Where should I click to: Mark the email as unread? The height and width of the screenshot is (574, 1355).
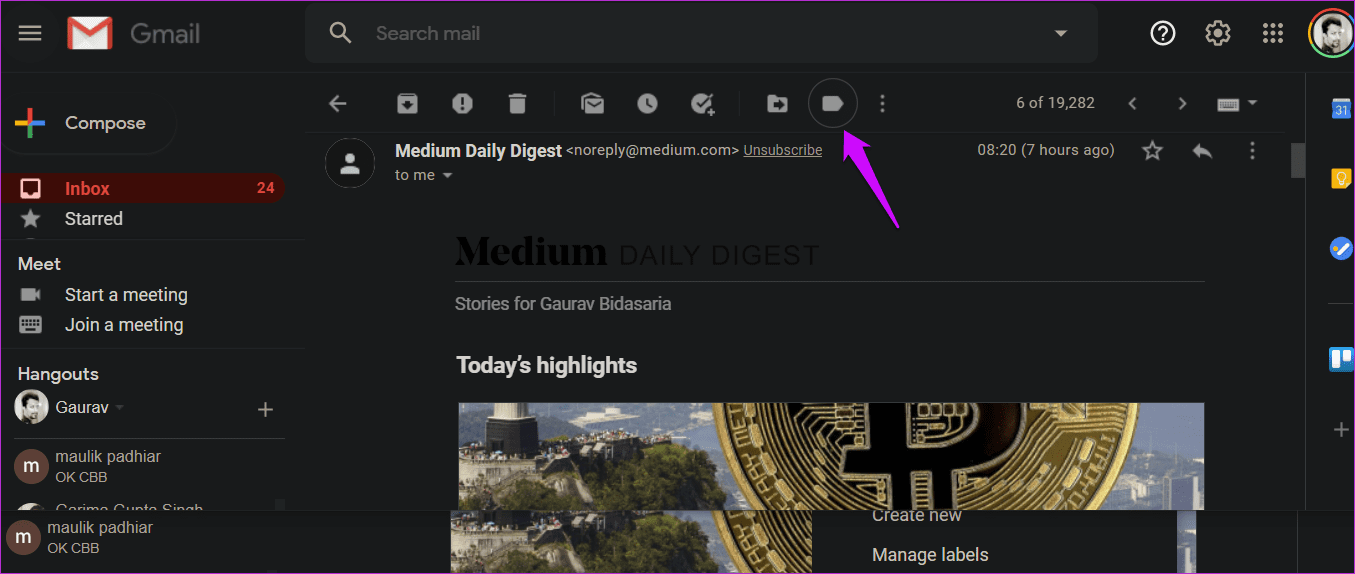[592, 103]
